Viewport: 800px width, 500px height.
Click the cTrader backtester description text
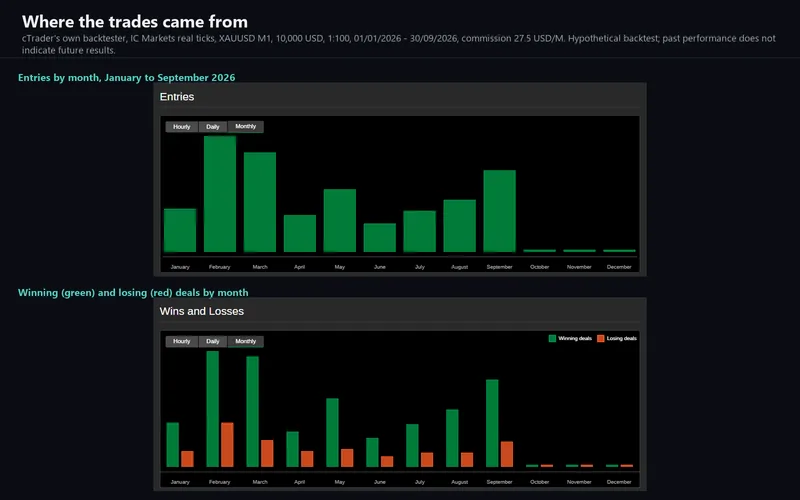pos(398,44)
